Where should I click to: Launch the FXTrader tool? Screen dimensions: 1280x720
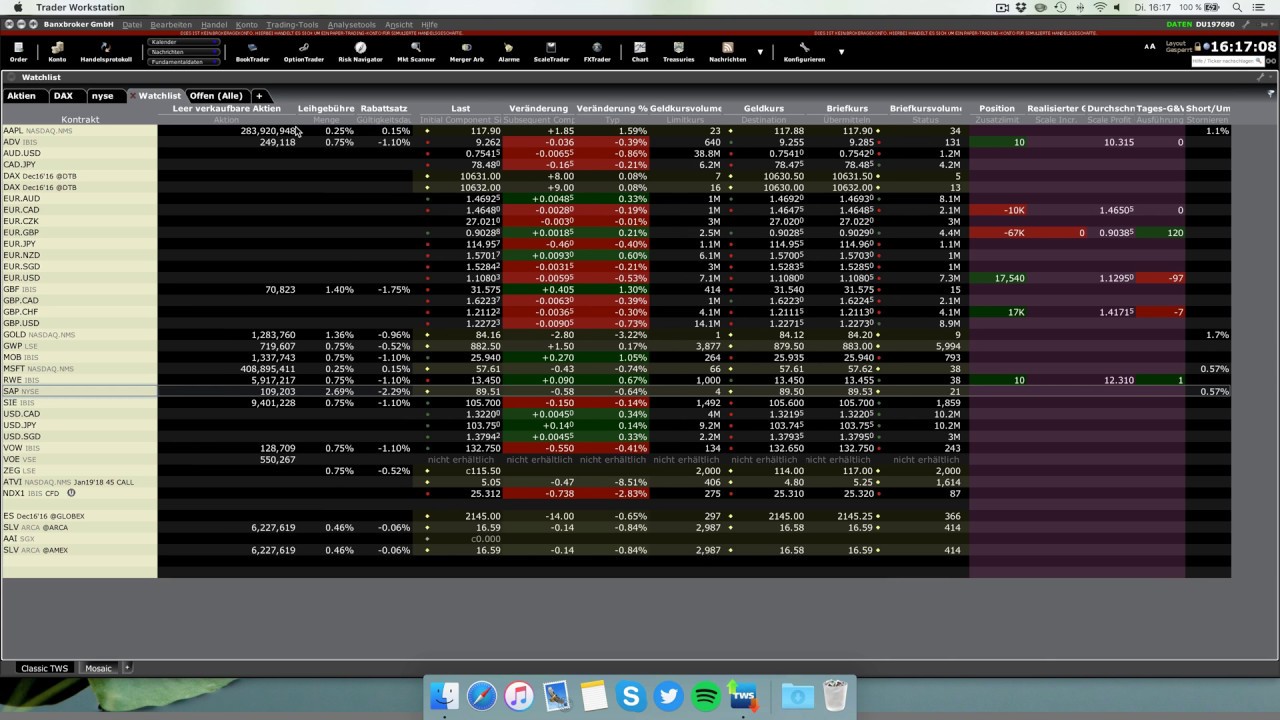coord(597,52)
